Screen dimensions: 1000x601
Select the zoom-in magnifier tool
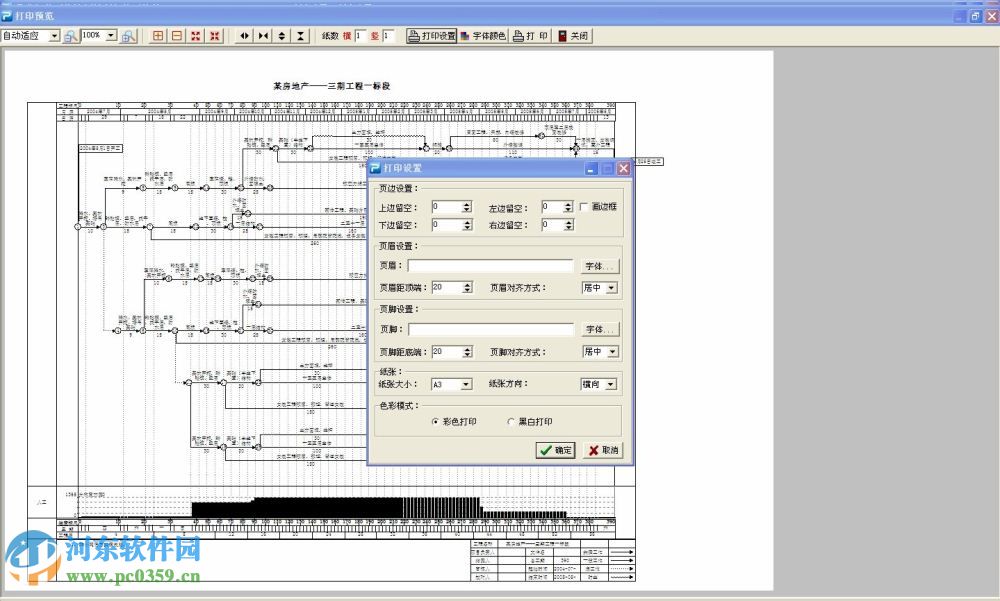[x=128, y=36]
